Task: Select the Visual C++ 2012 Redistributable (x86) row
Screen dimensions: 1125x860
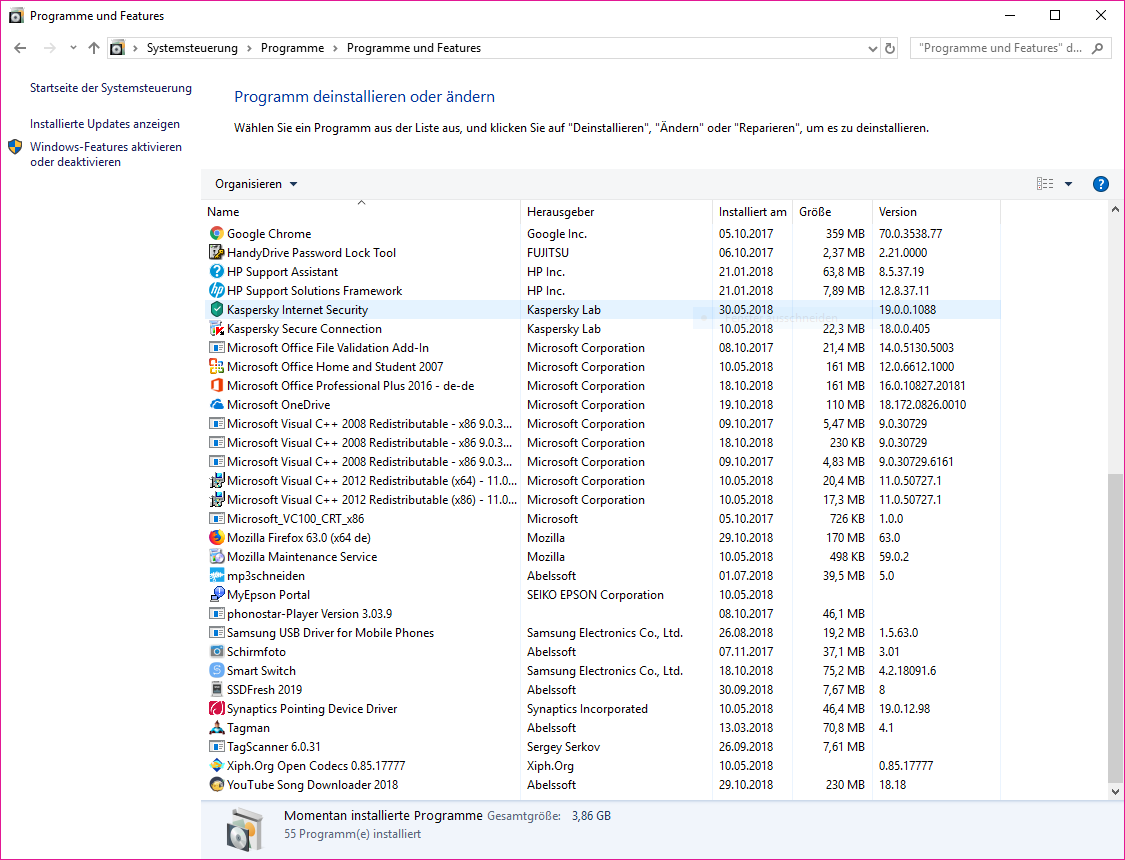Action: [x=601, y=500]
